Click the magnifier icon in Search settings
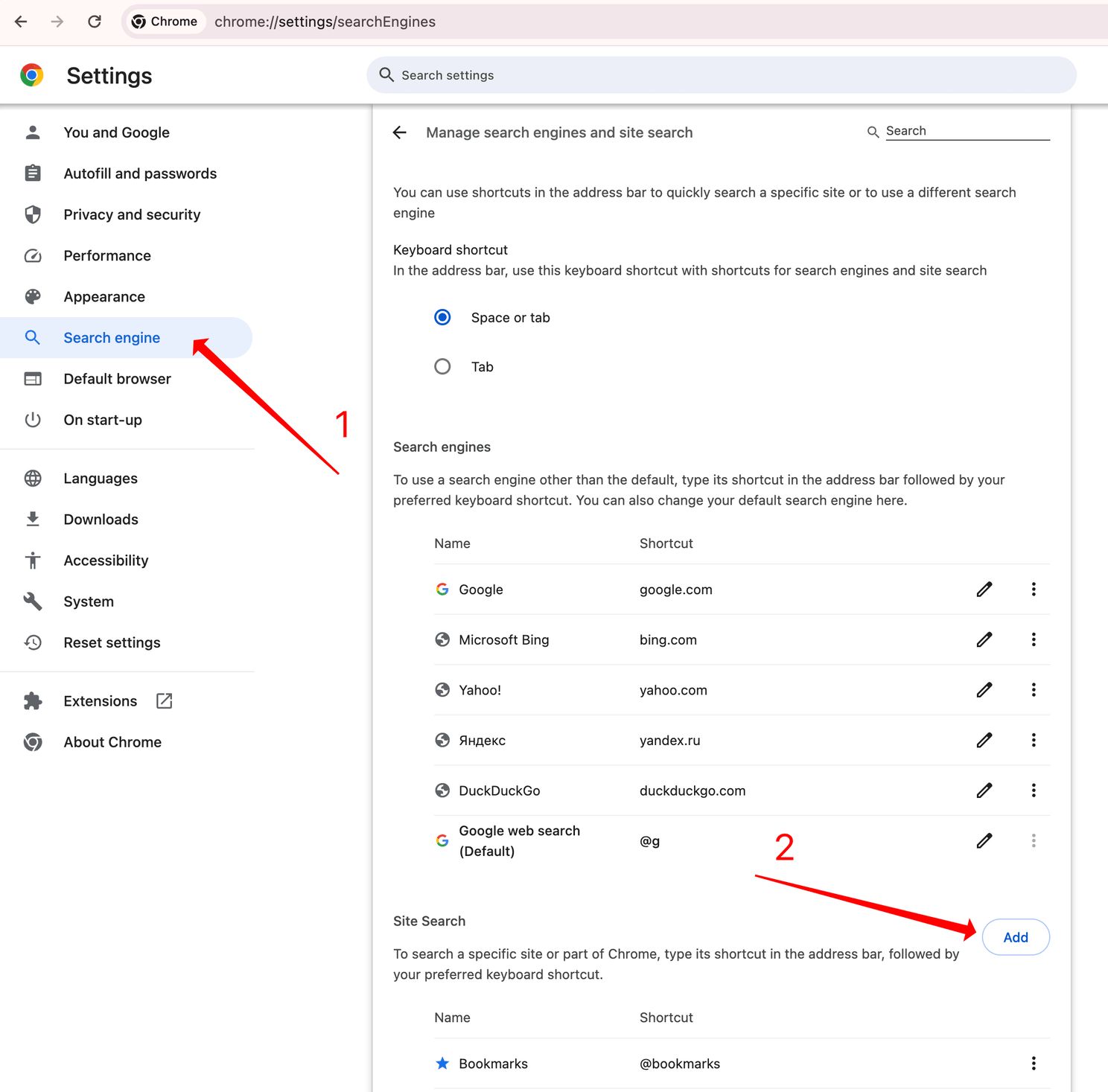The height and width of the screenshot is (1092, 1108). 386,74
